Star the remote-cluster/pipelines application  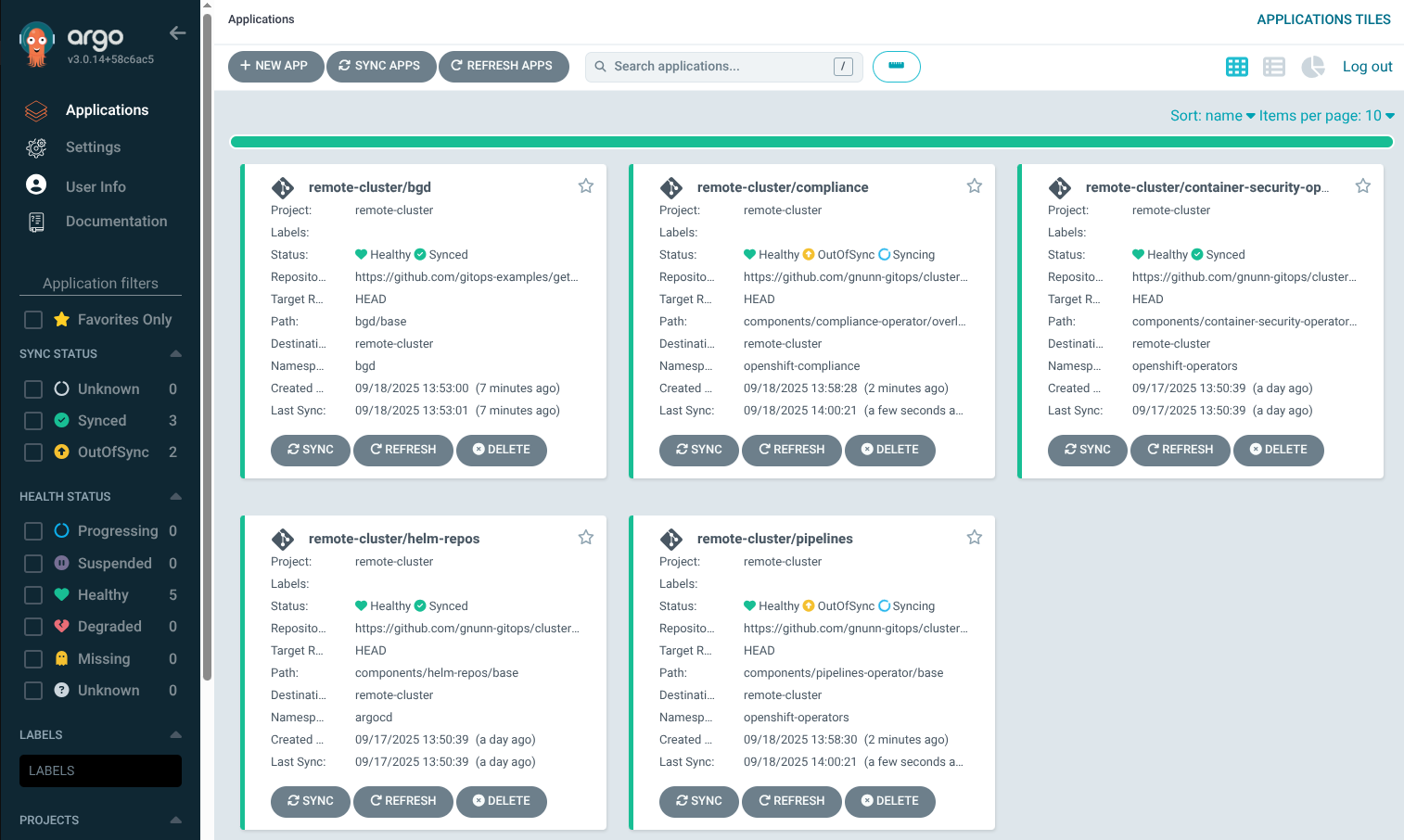coord(975,538)
